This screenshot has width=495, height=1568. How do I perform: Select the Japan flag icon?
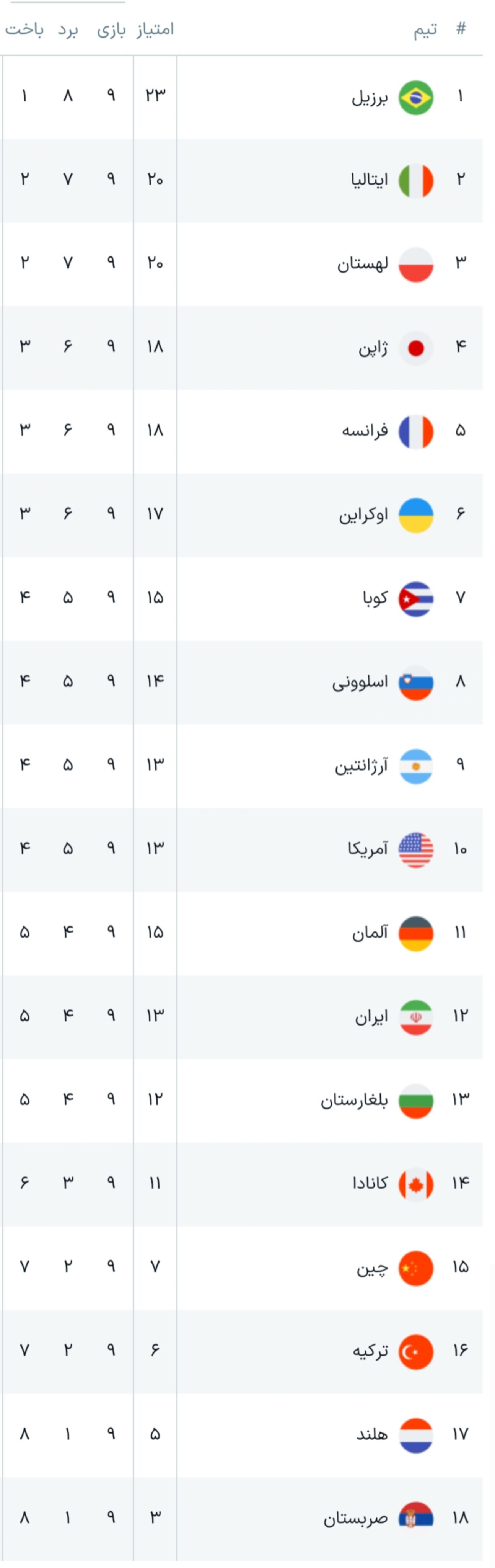pyautogui.click(x=416, y=348)
